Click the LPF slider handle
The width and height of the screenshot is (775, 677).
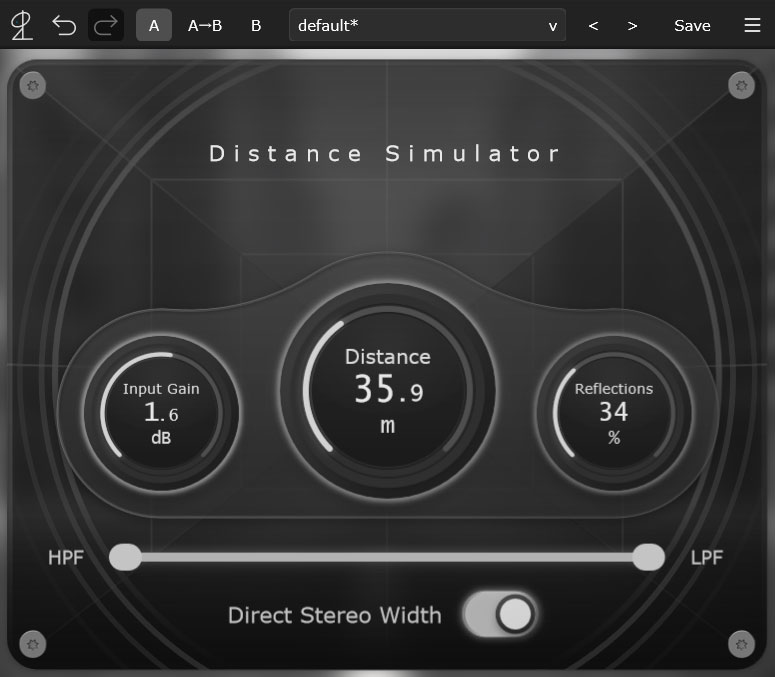[648, 557]
